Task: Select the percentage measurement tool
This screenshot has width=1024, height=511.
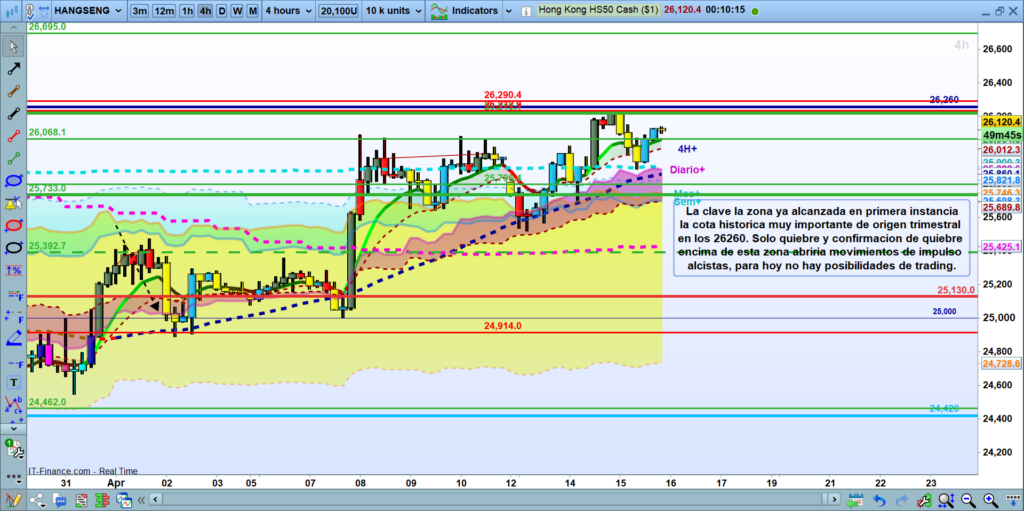Action: 13,270
